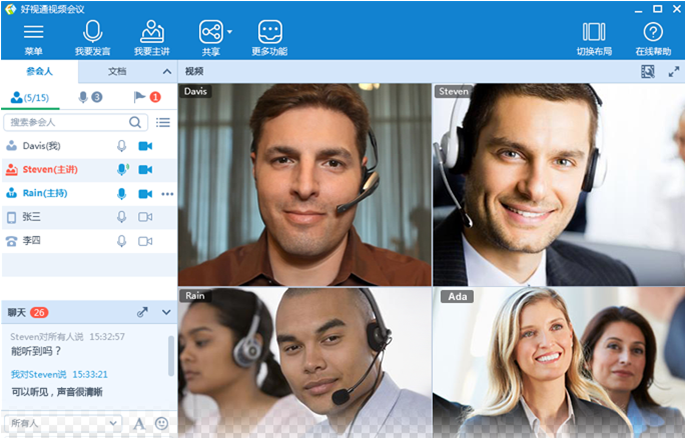Collapse the chat panel with chevron
This screenshot has height=439, width=686.
(166, 313)
